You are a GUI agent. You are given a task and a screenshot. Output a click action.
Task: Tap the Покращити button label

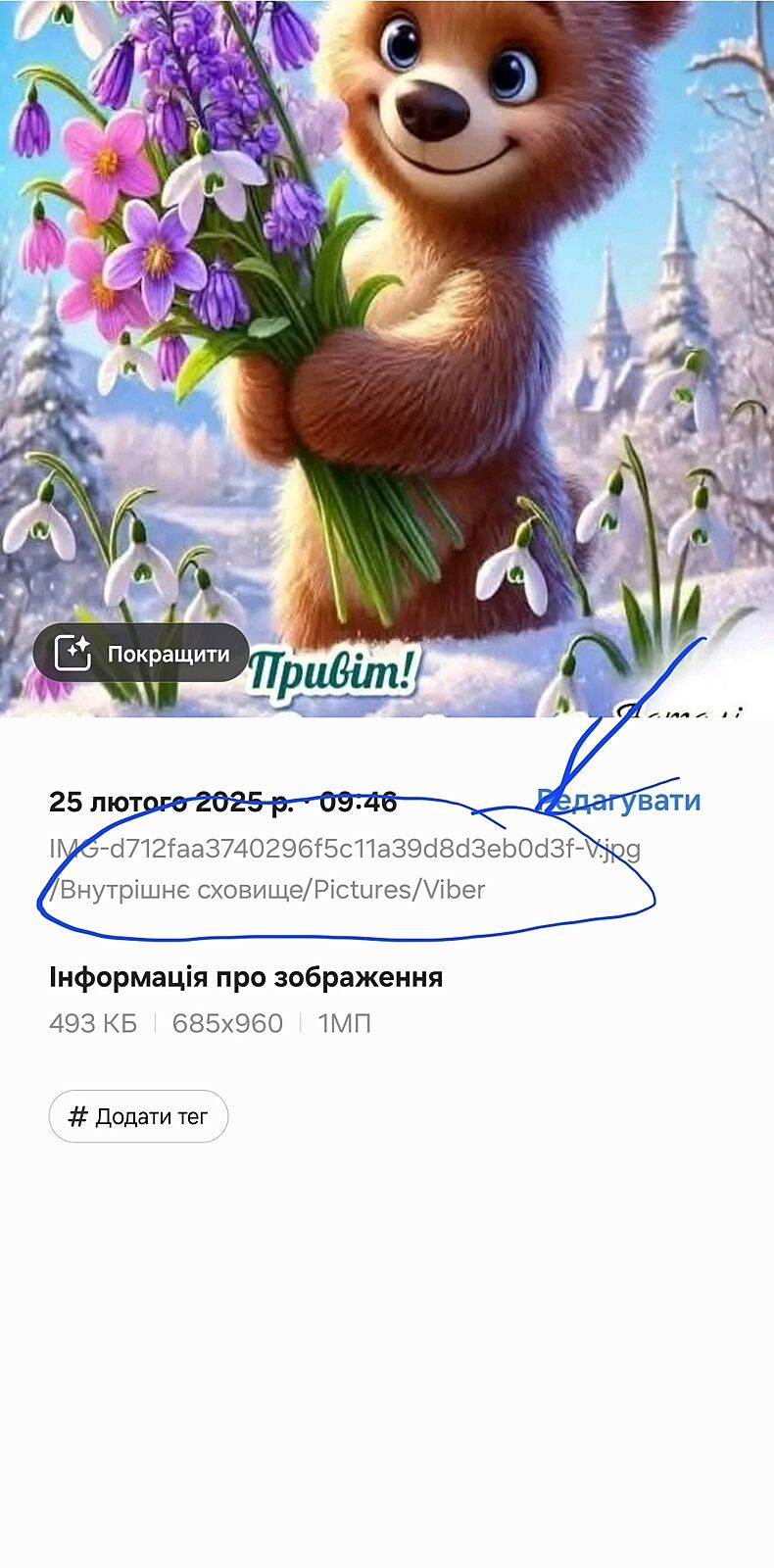pyautogui.click(x=169, y=655)
